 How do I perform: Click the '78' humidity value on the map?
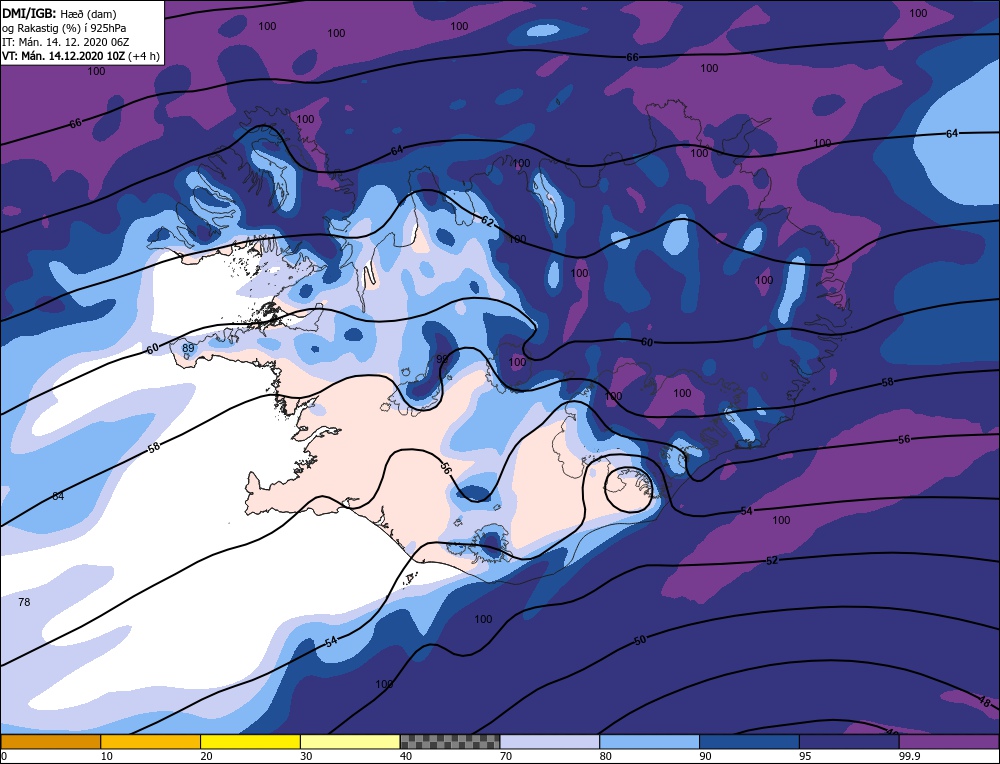tap(24, 601)
